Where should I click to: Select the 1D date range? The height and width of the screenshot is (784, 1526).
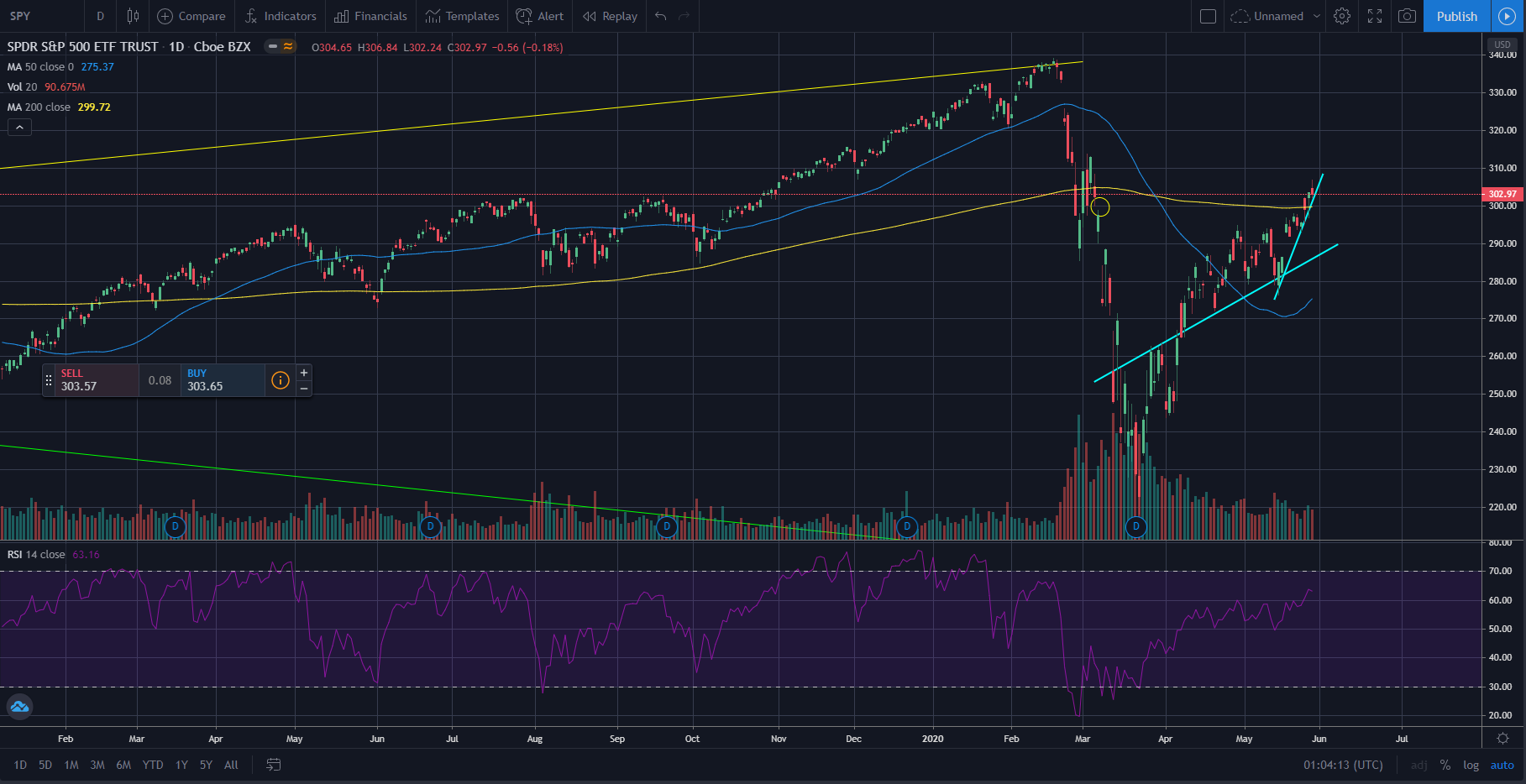tap(20, 765)
